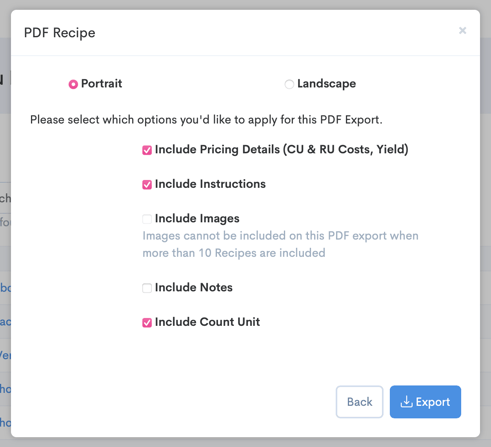
Task: Choose the Landscape orientation radio button
Action: click(x=289, y=84)
